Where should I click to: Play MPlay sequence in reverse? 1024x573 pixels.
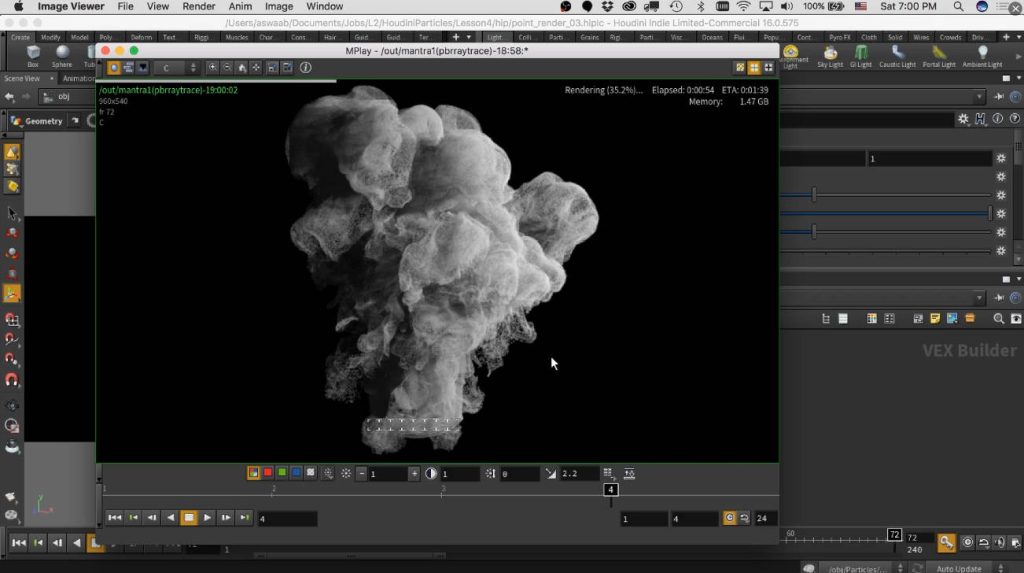coord(170,518)
